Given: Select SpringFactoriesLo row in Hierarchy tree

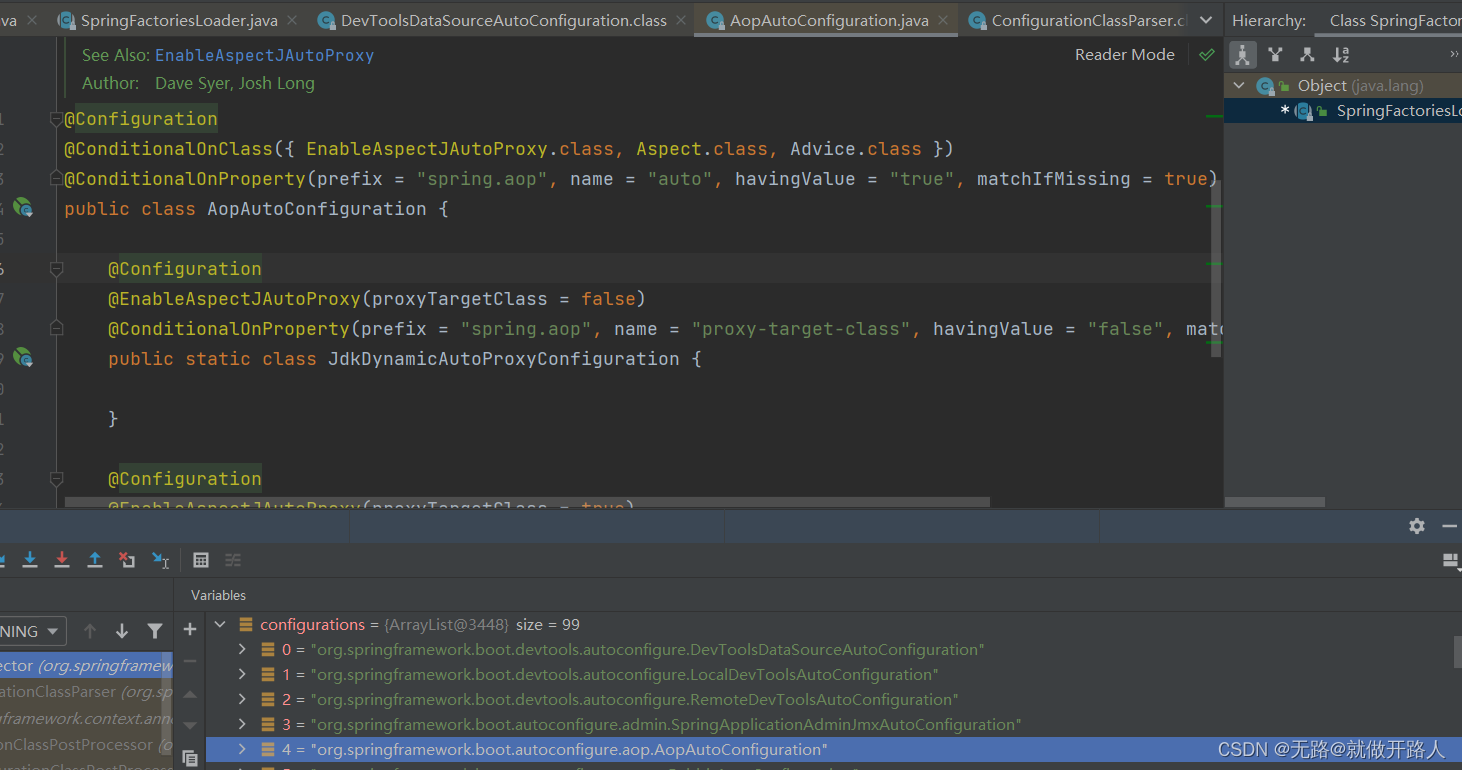Looking at the screenshot, I should pyautogui.click(x=1343, y=111).
